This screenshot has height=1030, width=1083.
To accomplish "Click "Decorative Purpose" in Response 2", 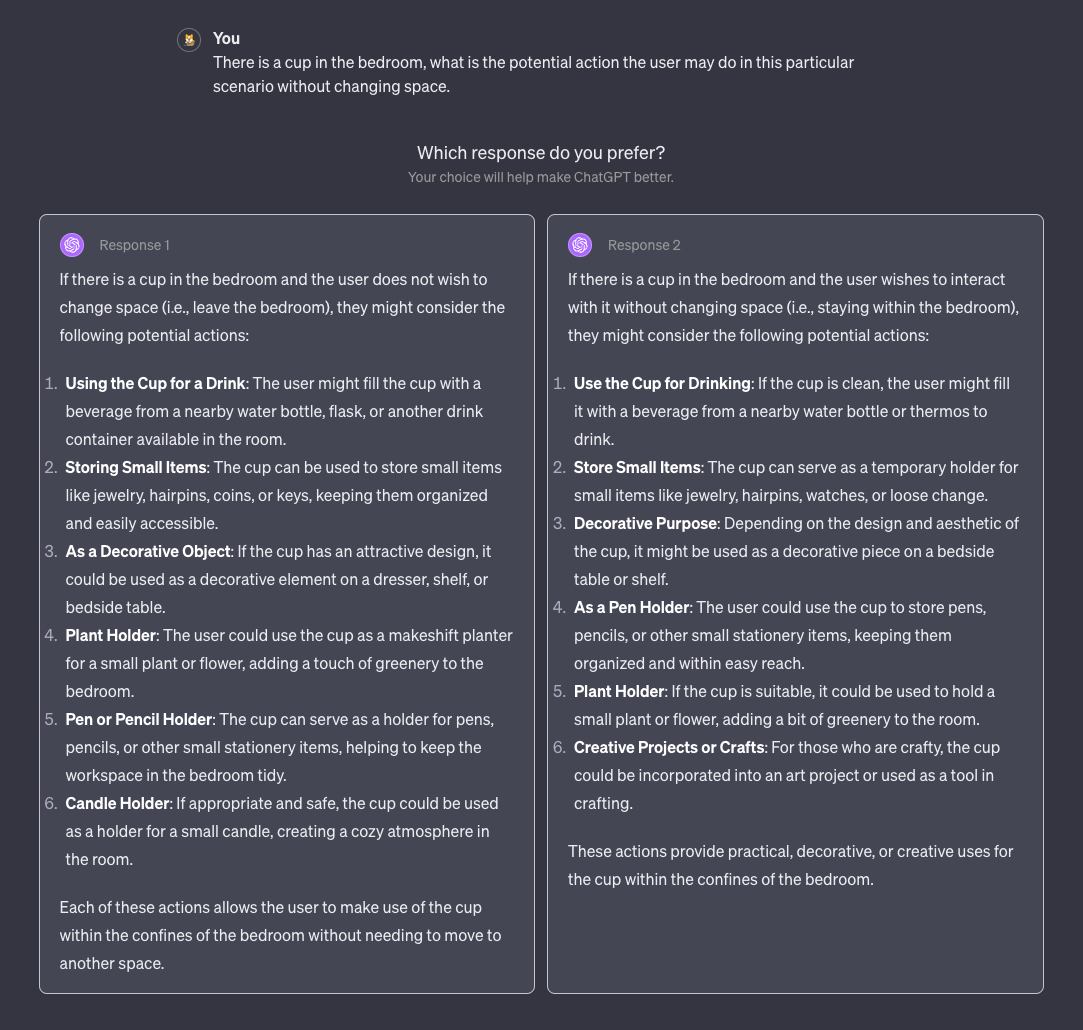I will click(645, 523).
